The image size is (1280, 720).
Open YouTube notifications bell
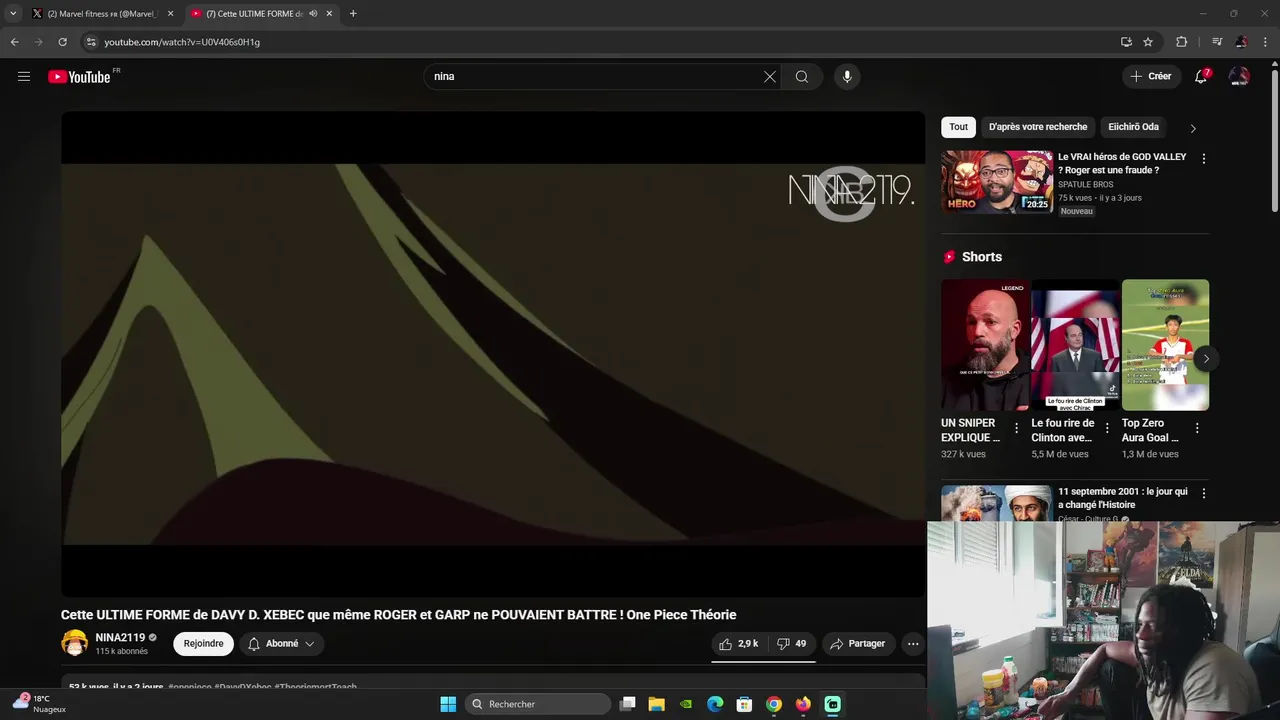(1201, 76)
